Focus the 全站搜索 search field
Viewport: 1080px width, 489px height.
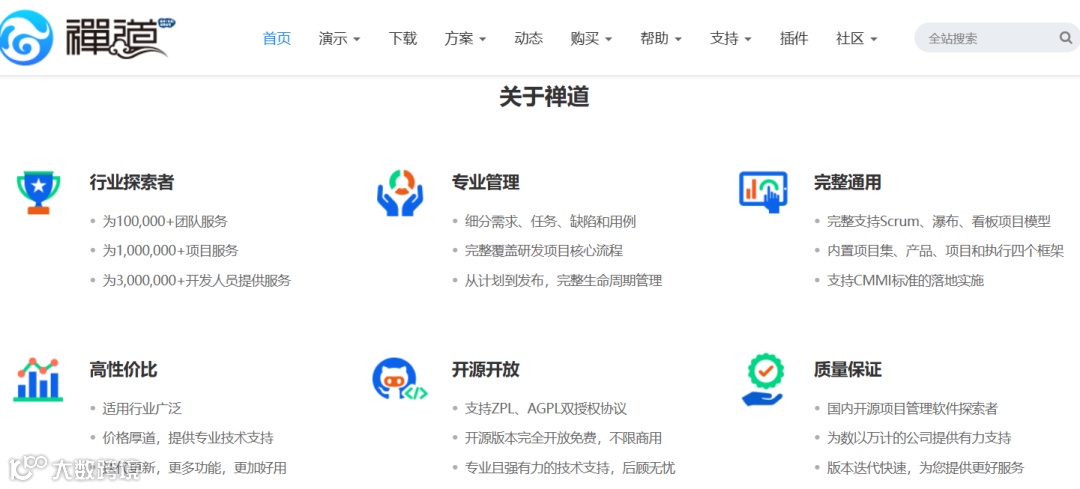coord(997,38)
